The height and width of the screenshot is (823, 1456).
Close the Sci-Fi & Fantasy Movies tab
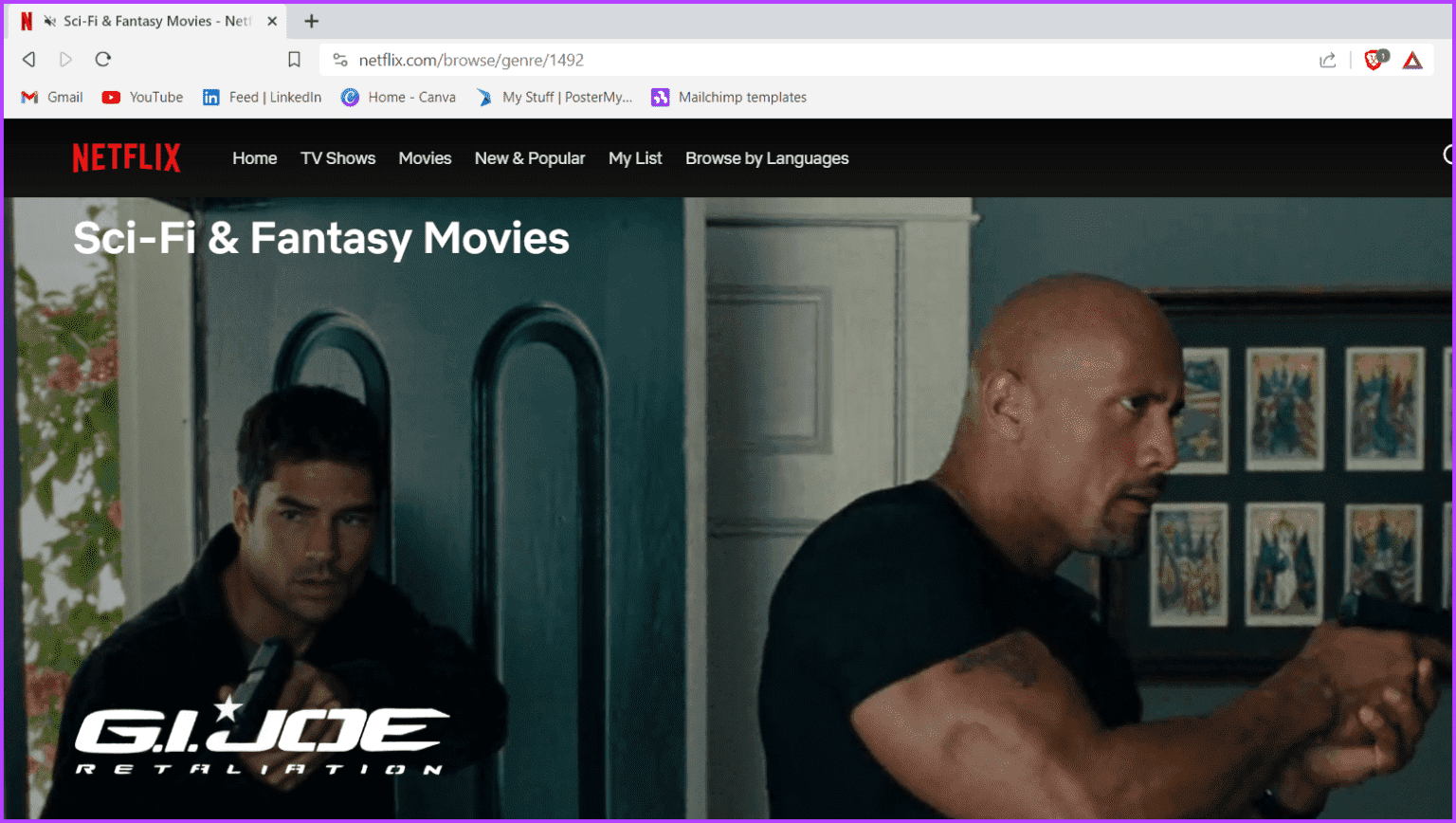pyautogui.click(x=272, y=21)
